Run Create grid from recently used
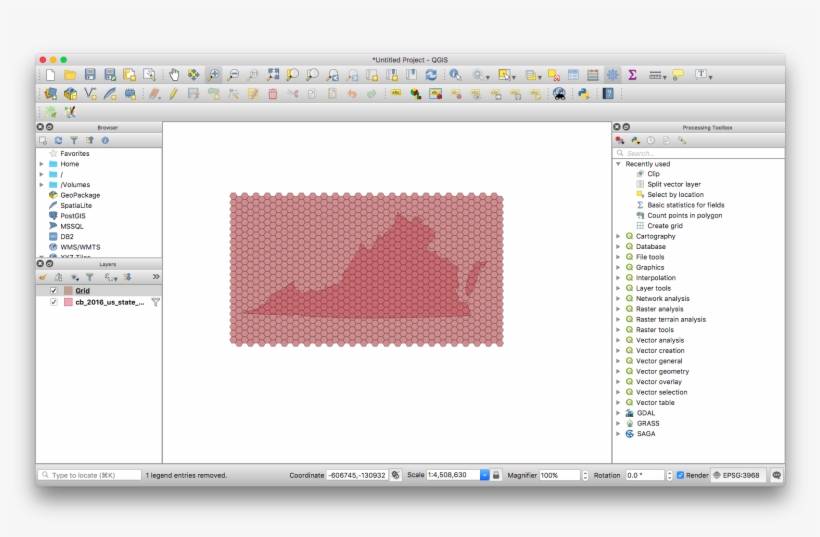This screenshot has height=537, width=820. [665, 226]
